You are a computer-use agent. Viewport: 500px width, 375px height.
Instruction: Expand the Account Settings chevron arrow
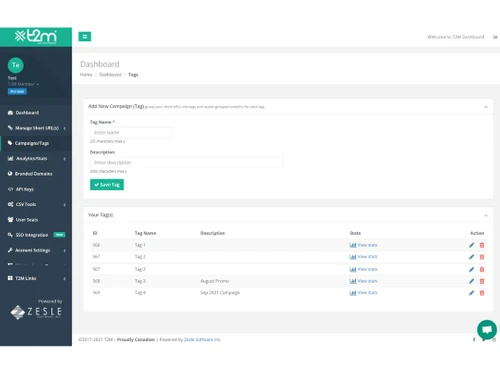(x=64, y=251)
